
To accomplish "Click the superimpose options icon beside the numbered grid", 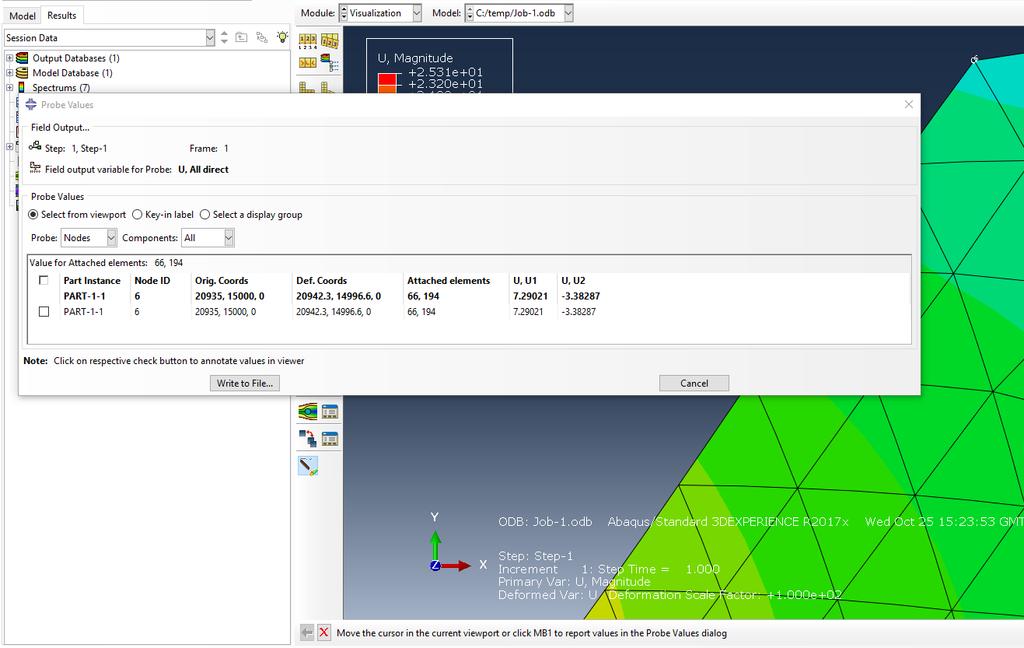I will click(330, 42).
